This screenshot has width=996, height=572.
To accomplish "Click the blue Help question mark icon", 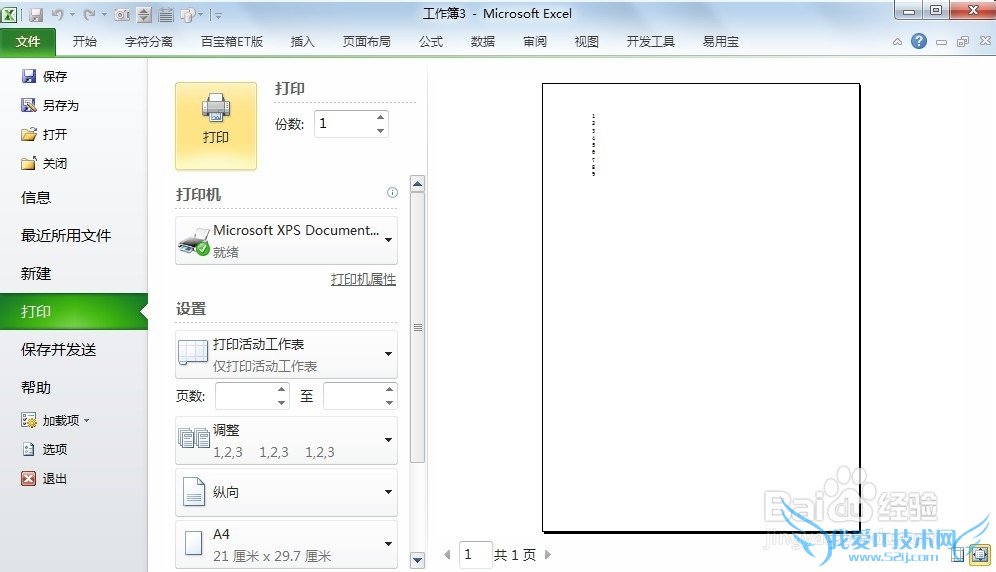I will coord(919,41).
